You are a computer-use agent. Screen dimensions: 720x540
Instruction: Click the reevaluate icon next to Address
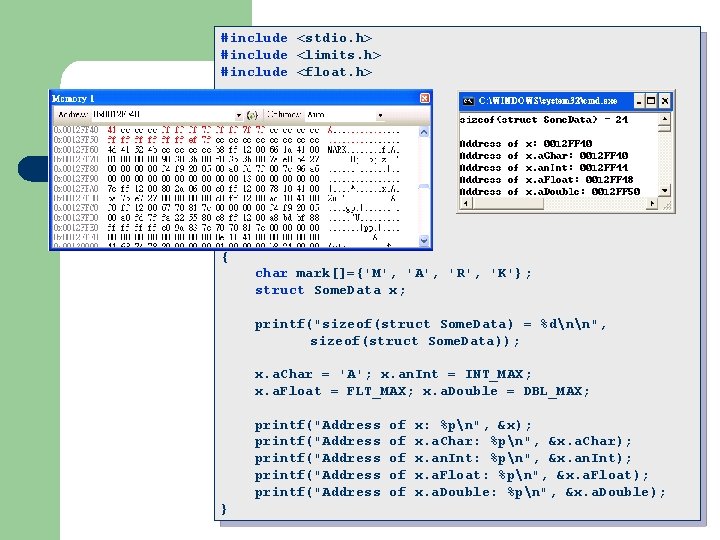click(x=252, y=115)
